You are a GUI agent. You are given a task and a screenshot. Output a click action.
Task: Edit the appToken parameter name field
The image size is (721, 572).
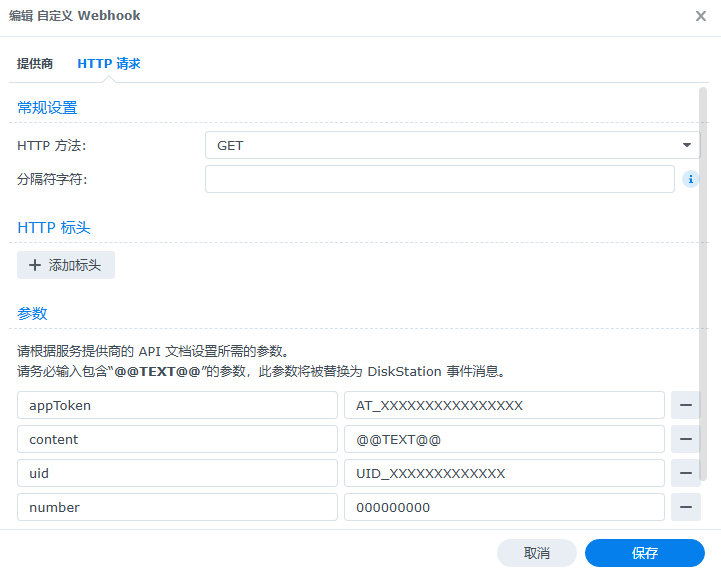(178, 405)
